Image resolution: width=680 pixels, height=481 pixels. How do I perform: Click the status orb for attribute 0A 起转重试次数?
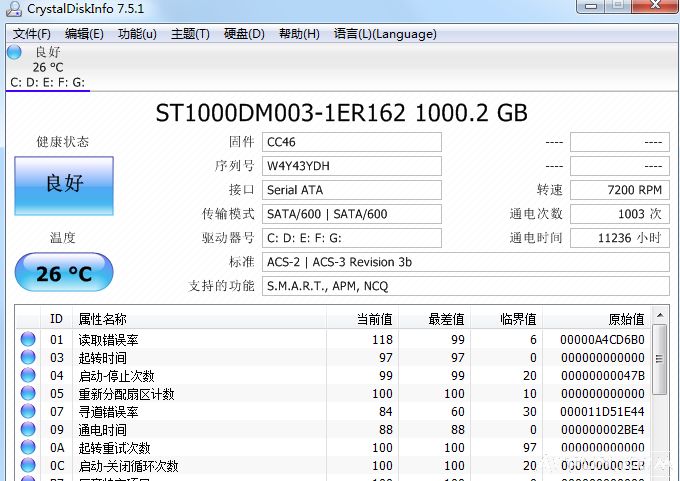tap(28, 448)
